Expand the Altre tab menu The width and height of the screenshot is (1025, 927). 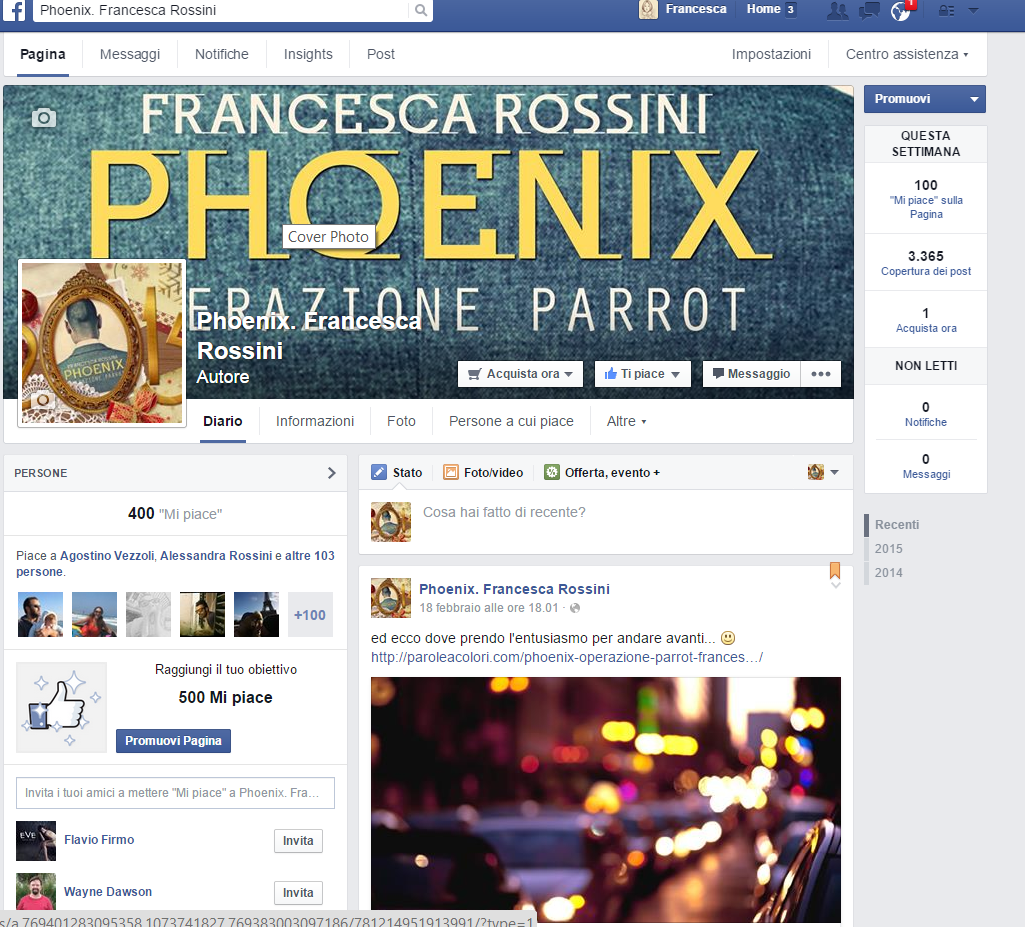(626, 422)
